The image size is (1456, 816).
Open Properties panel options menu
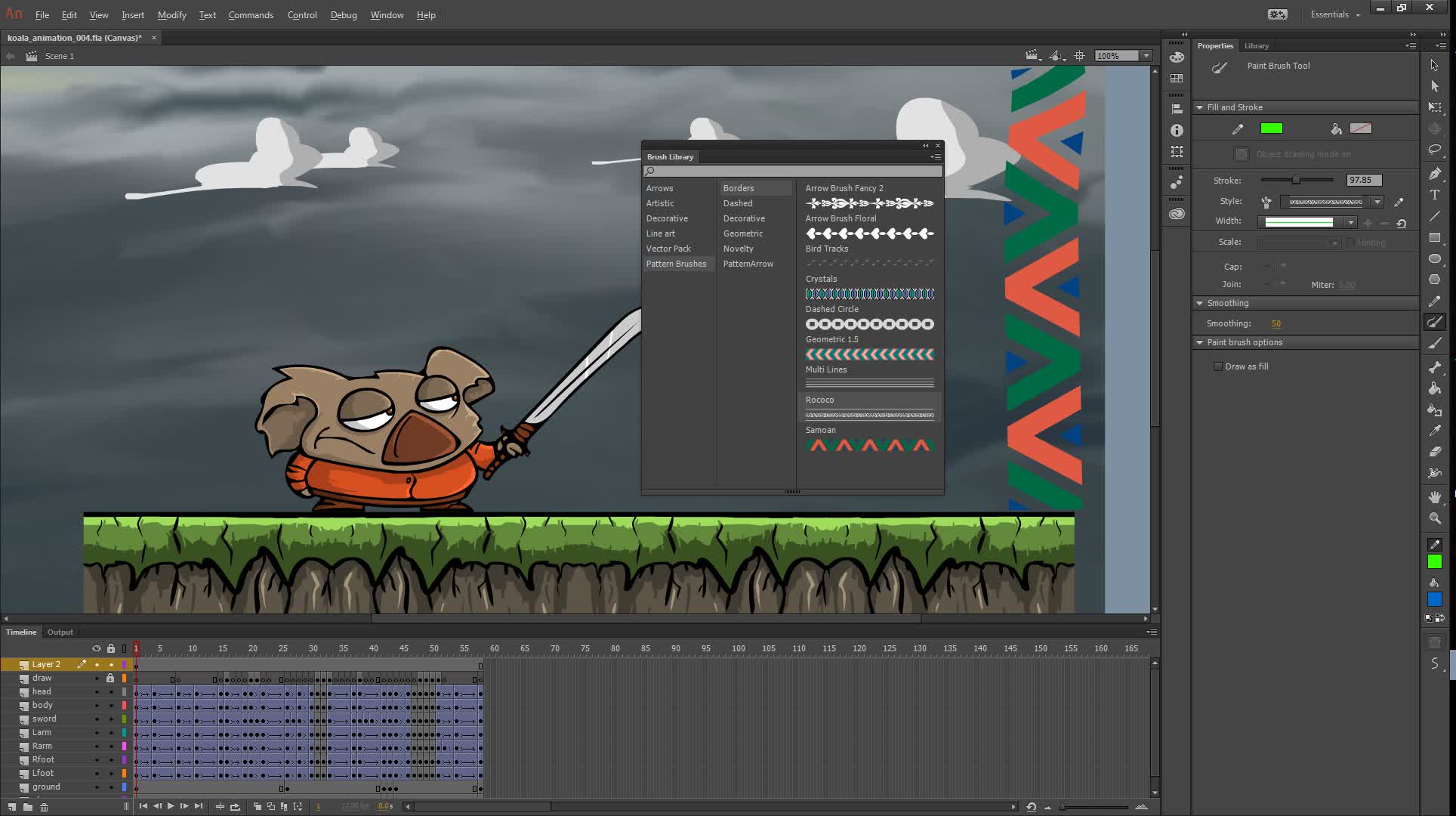1410,46
